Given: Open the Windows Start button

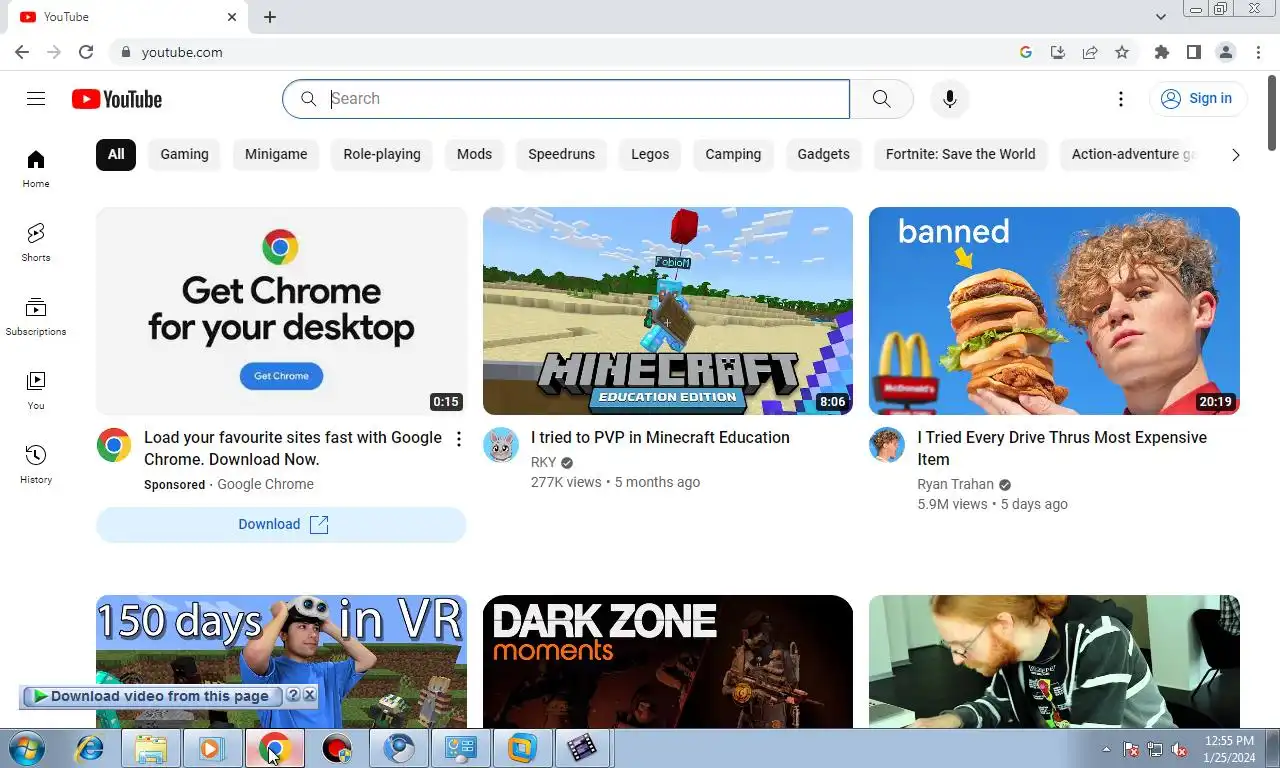Looking at the screenshot, I should pyautogui.click(x=27, y=748).
